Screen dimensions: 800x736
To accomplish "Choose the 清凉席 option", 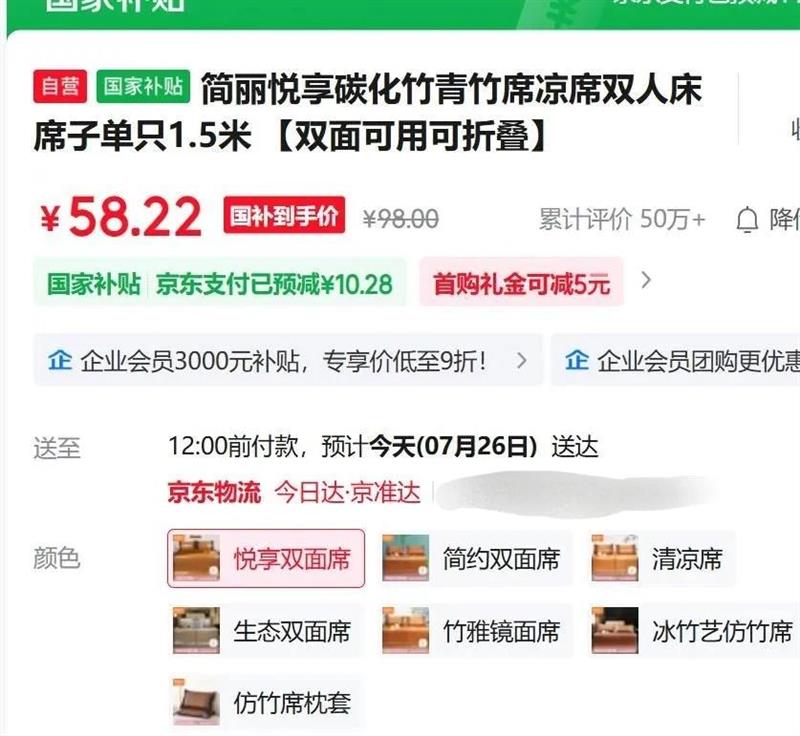I will click(x=662, y=559).
